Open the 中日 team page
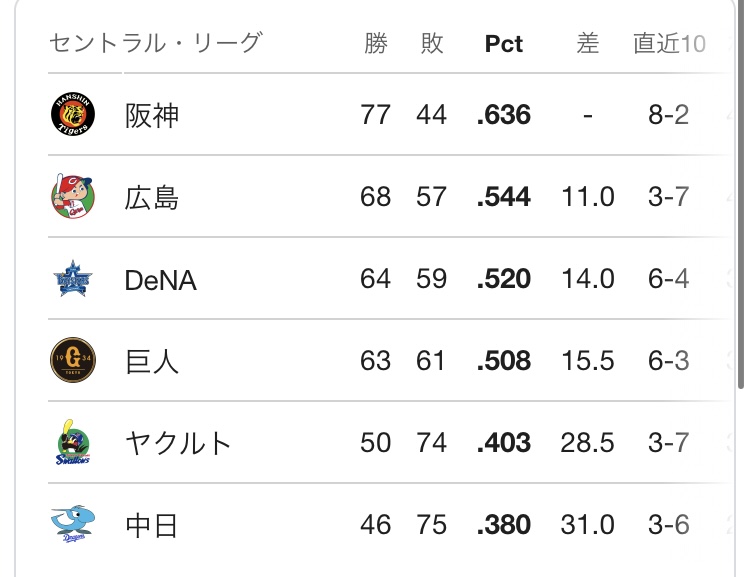 152,525
